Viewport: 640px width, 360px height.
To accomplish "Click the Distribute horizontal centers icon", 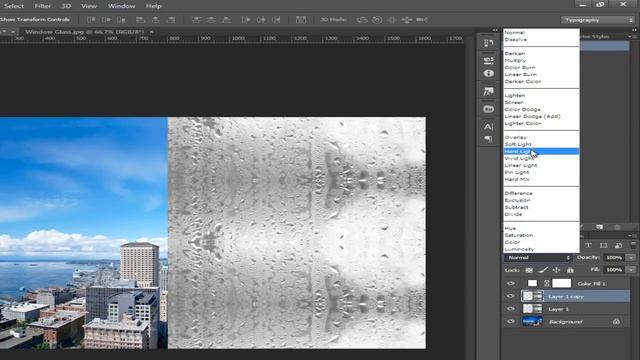I will pos(261,20).
